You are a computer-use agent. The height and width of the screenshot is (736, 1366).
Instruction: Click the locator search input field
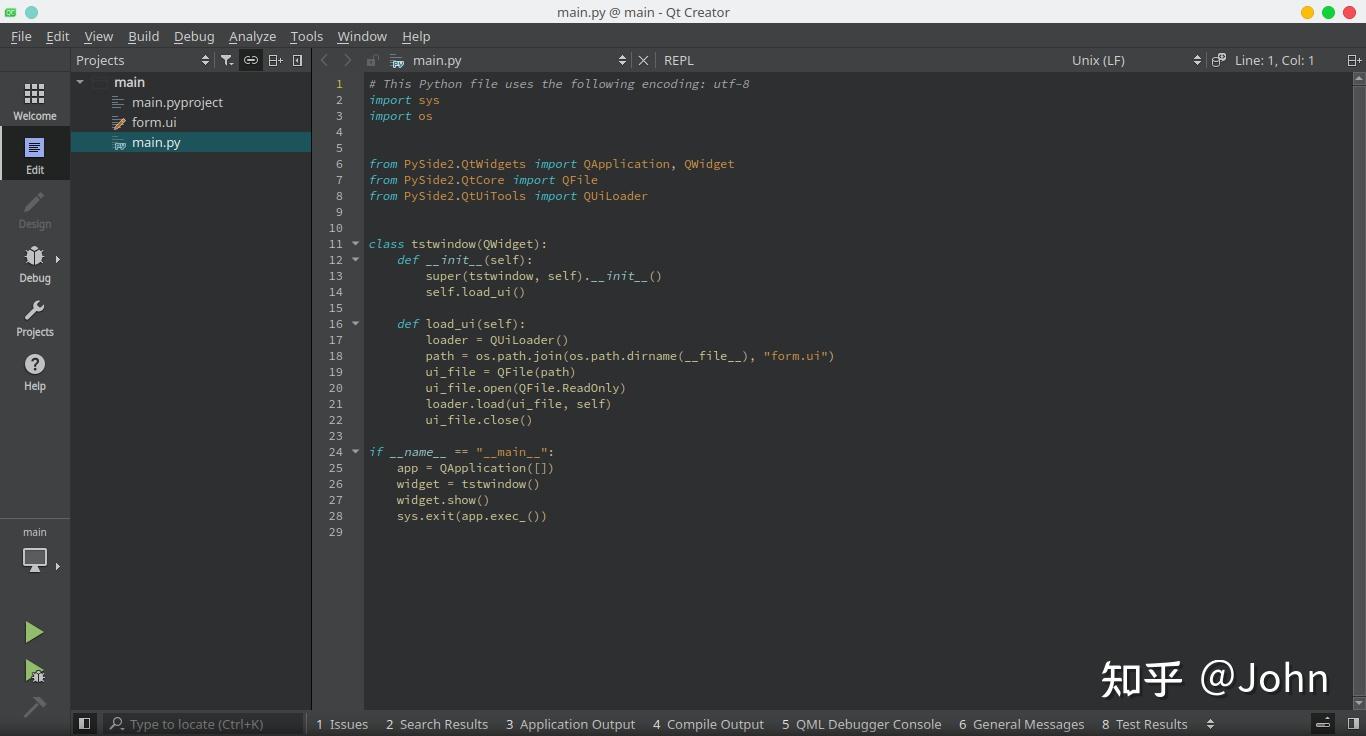tap(205, 724)
